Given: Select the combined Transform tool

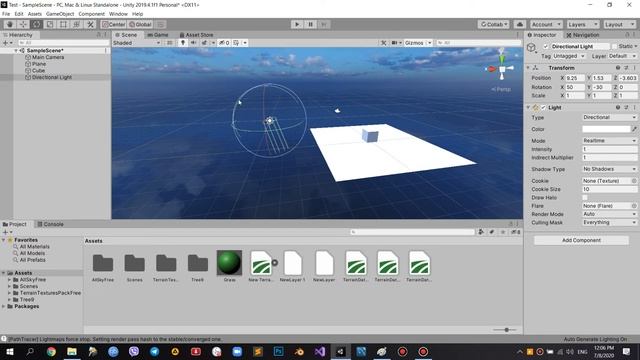Looking at the screenshot, I should tap(77, 24).
